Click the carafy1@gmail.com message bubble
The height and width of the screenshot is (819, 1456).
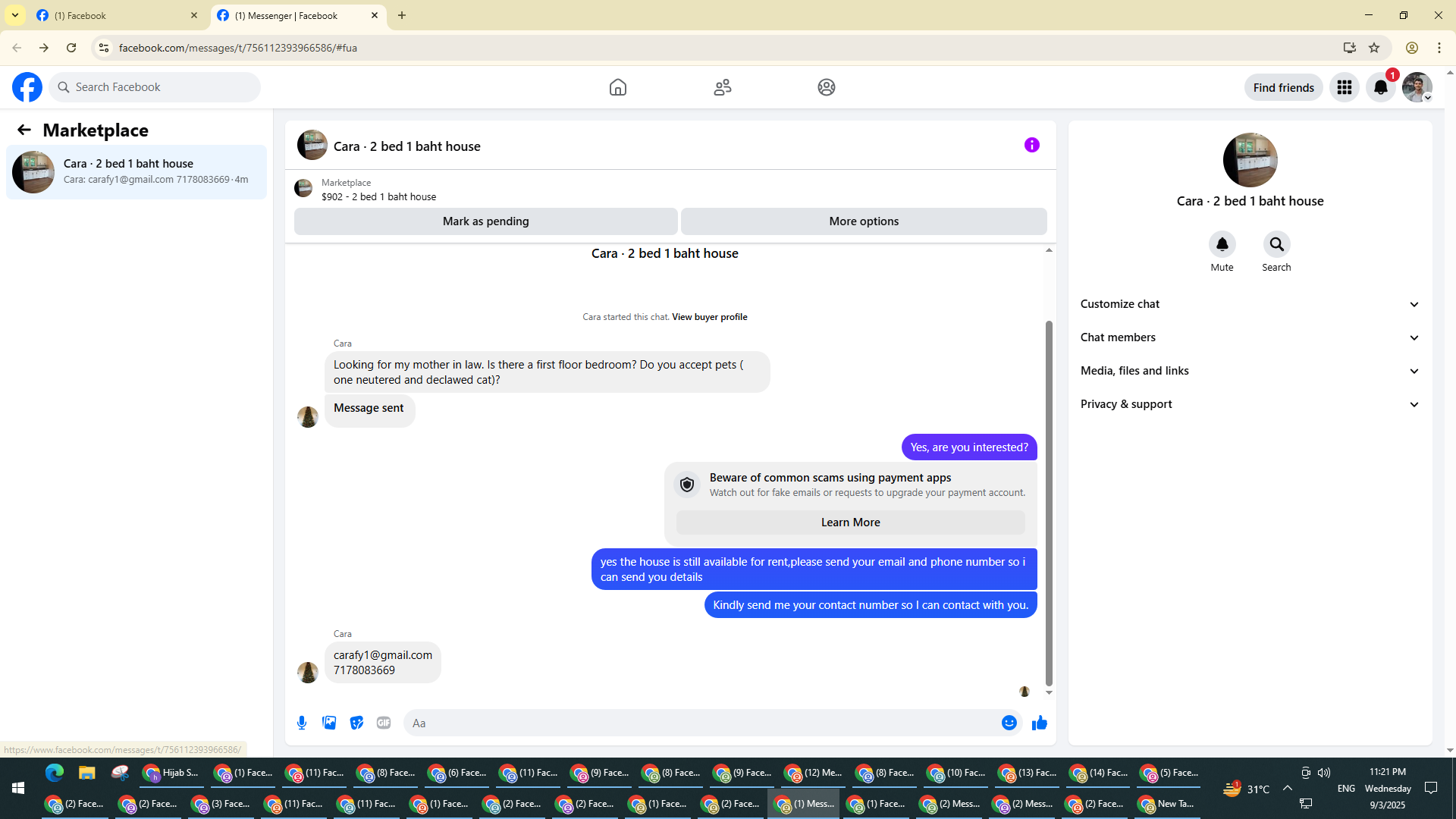pyautogui.click(x=383, y=663)
